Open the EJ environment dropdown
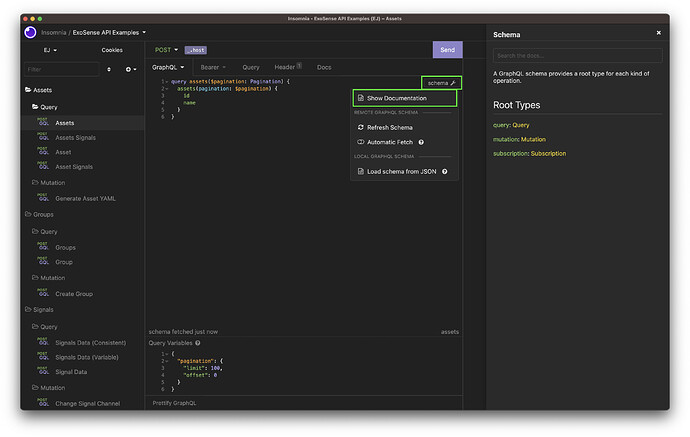Viewport: 690px width, 437px height. [50, 50]
